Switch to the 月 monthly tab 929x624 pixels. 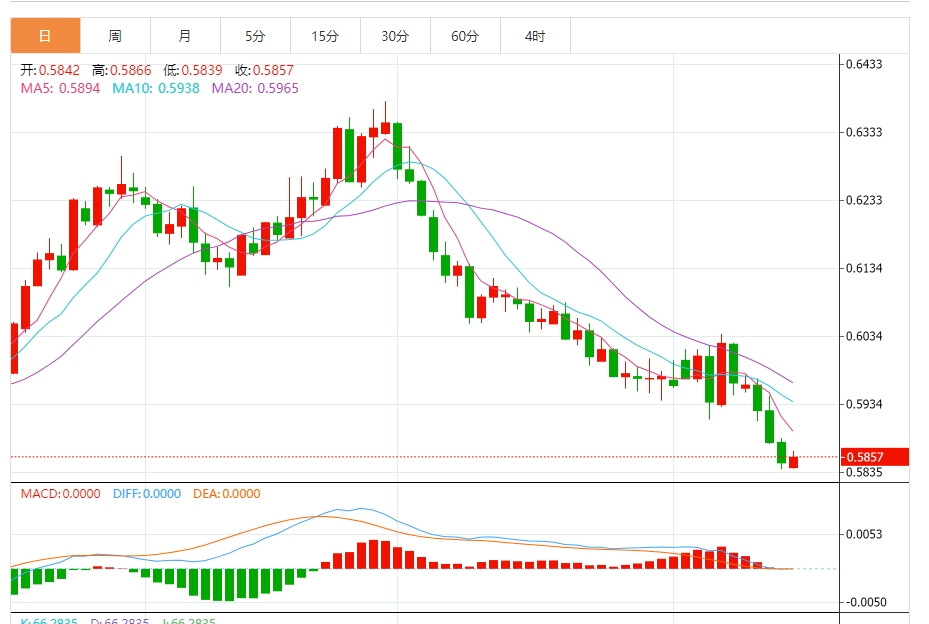(185, 36)
